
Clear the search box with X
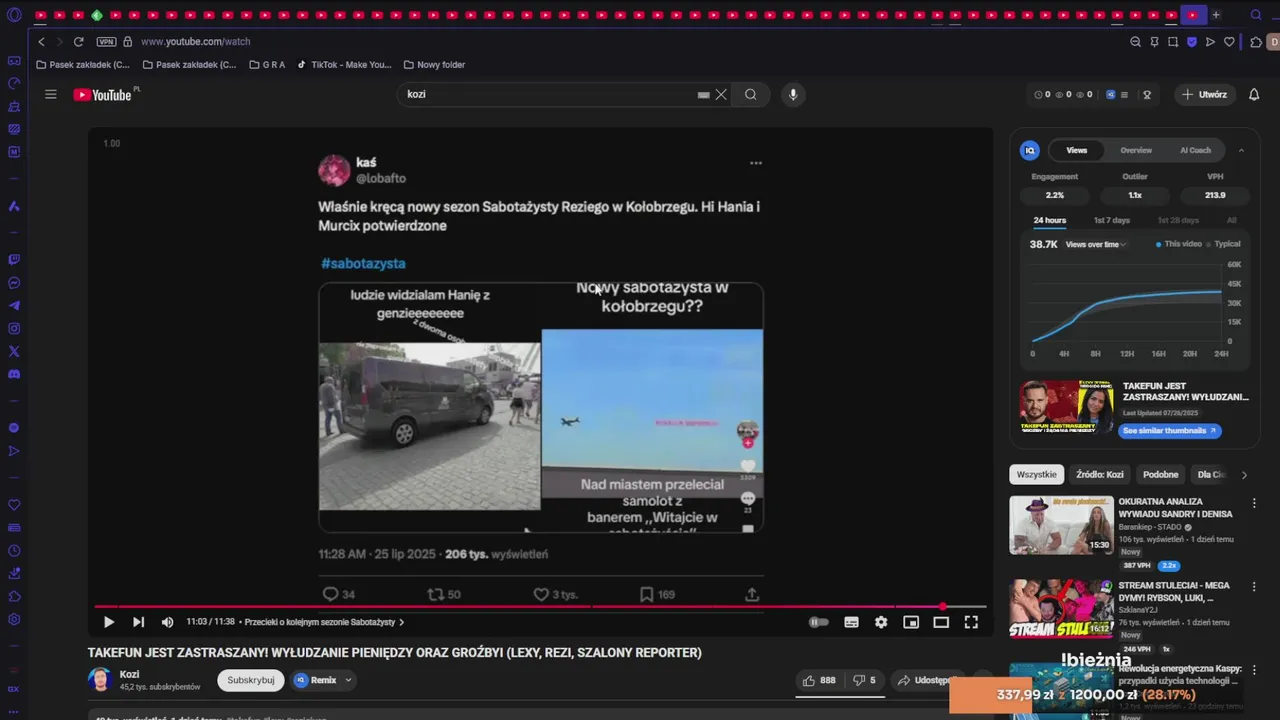tap(721, 94)
